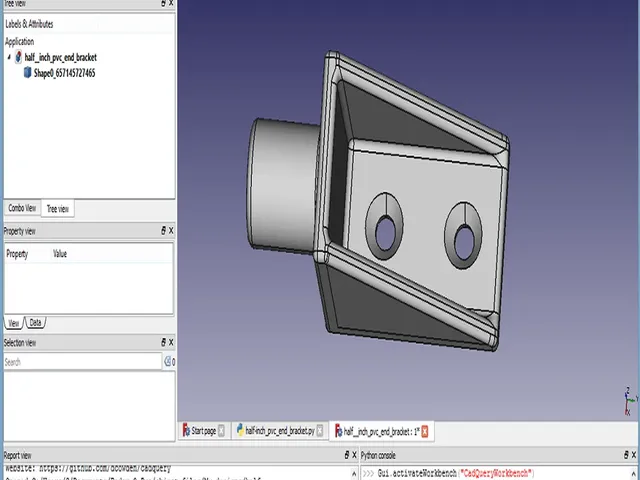This screenshot has width=640, height=480.
Task: Undock the Python console panel
Action: point(626,455)
